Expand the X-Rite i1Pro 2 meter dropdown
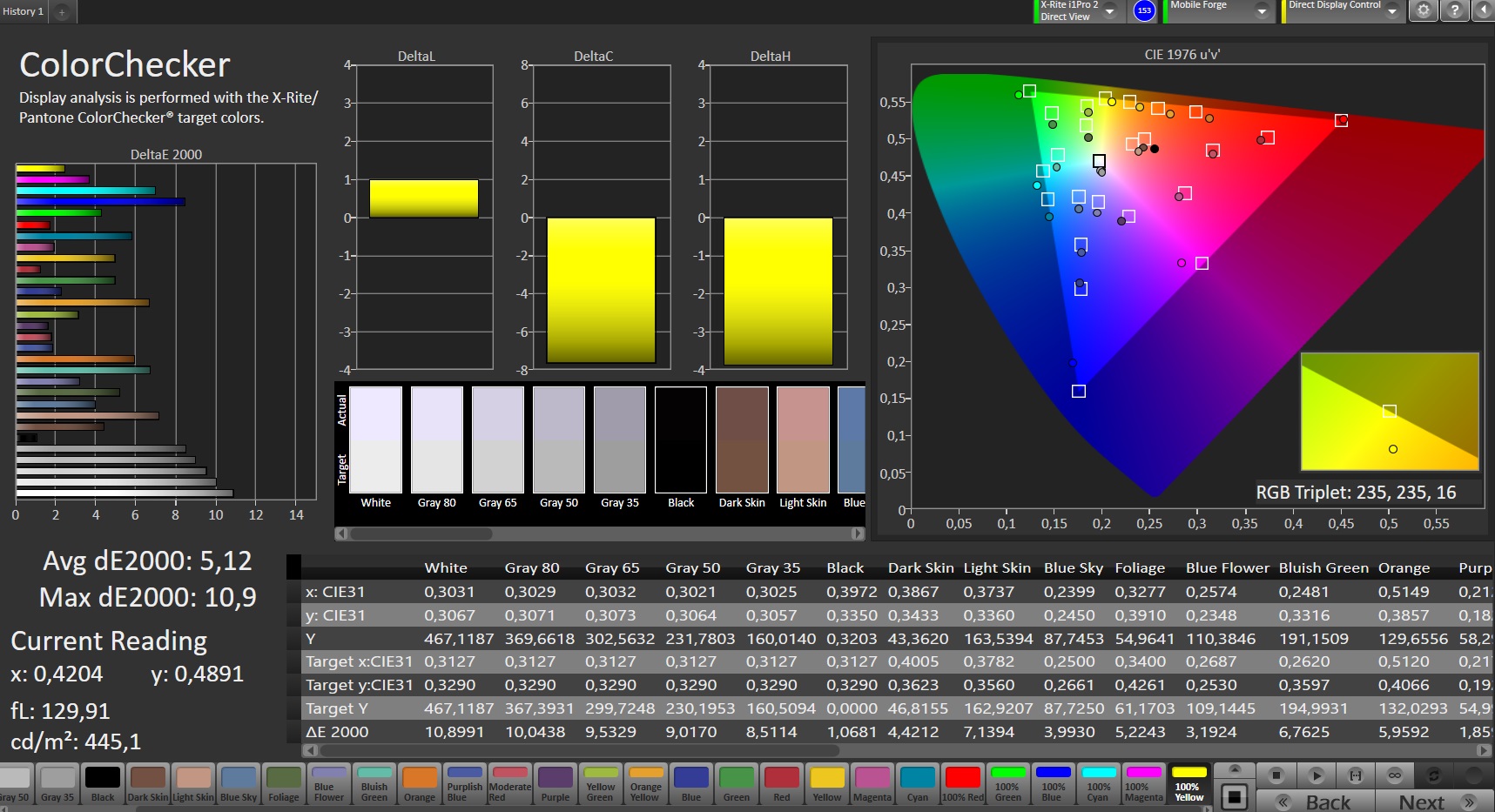 coord(1110,10)
